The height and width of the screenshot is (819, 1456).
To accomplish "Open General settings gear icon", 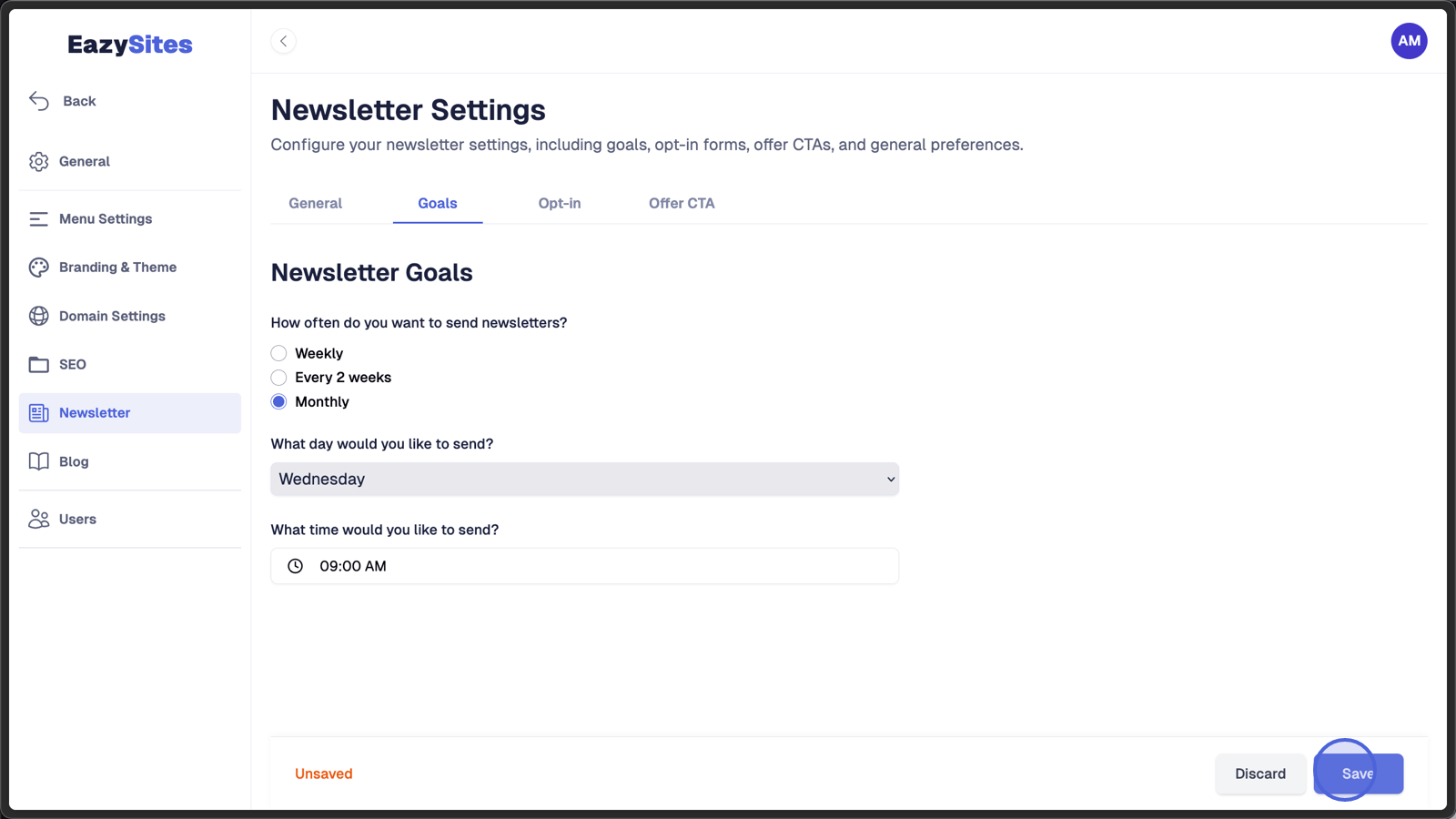I will (38, 161).
